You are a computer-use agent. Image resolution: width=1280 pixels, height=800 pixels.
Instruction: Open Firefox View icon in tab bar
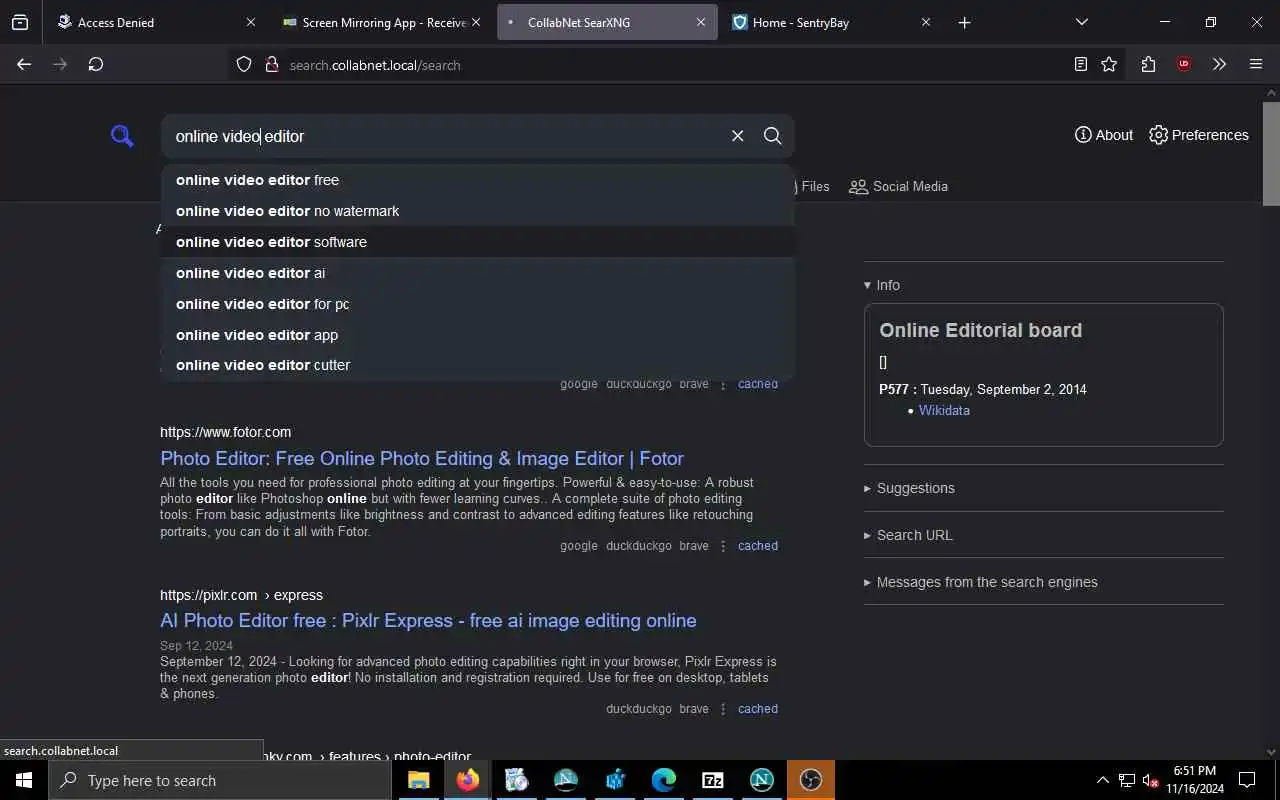coord(20,22)
